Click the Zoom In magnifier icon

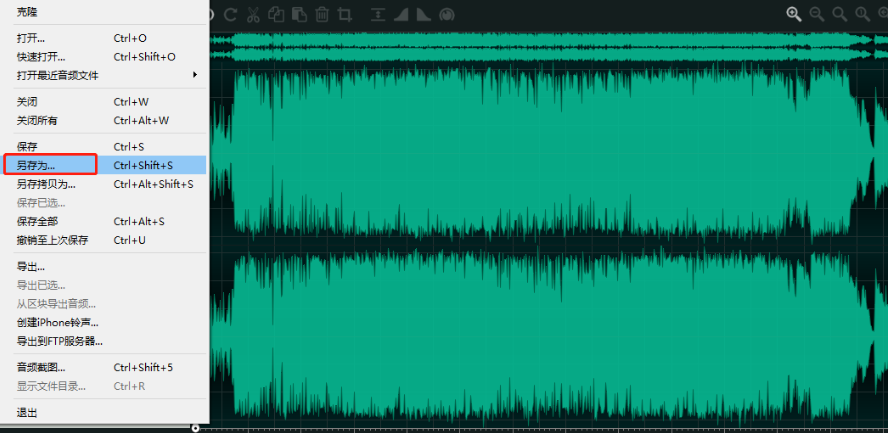click(x=794, y=14)
